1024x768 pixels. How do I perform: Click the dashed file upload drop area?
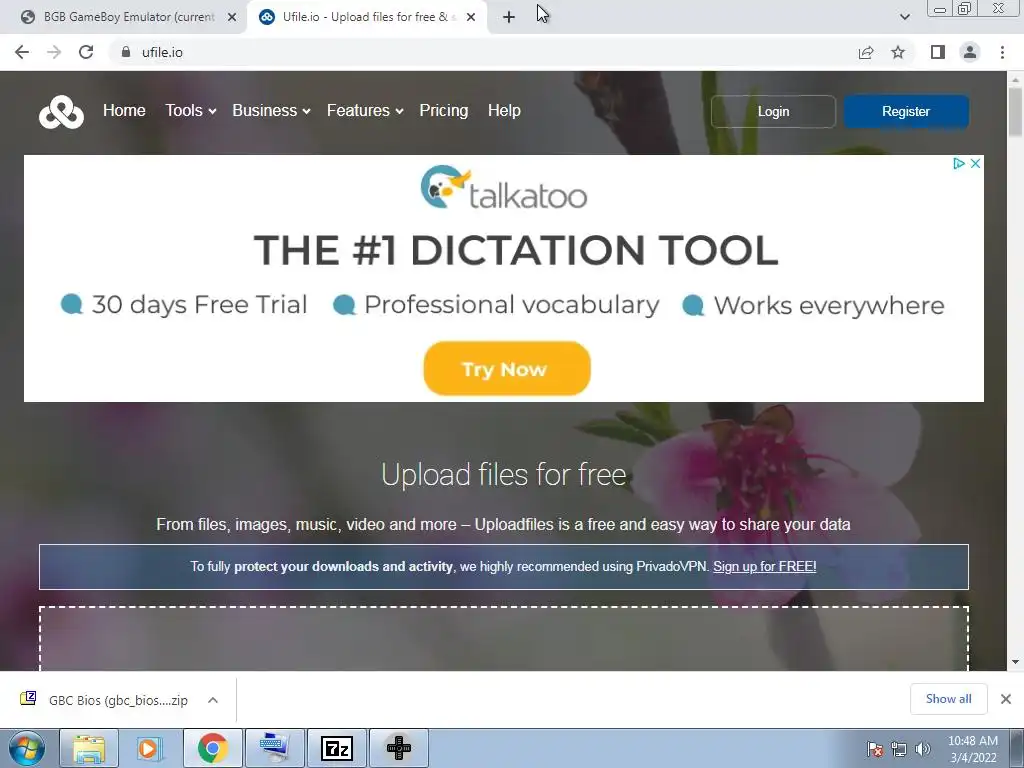point(504,639)
